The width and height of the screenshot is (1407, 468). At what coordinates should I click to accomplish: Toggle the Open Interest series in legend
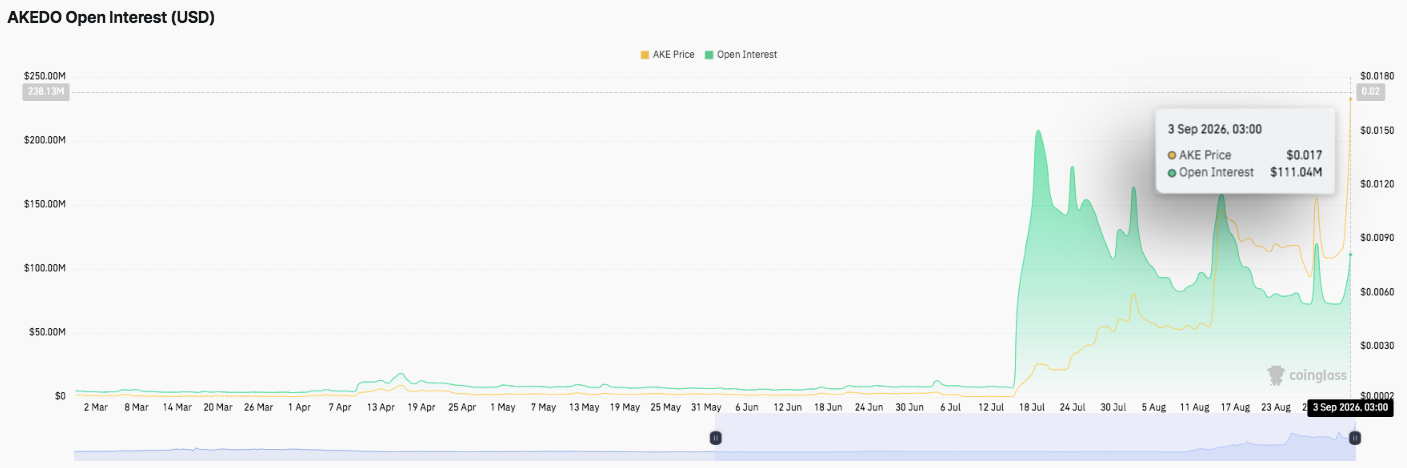(741, 54)
